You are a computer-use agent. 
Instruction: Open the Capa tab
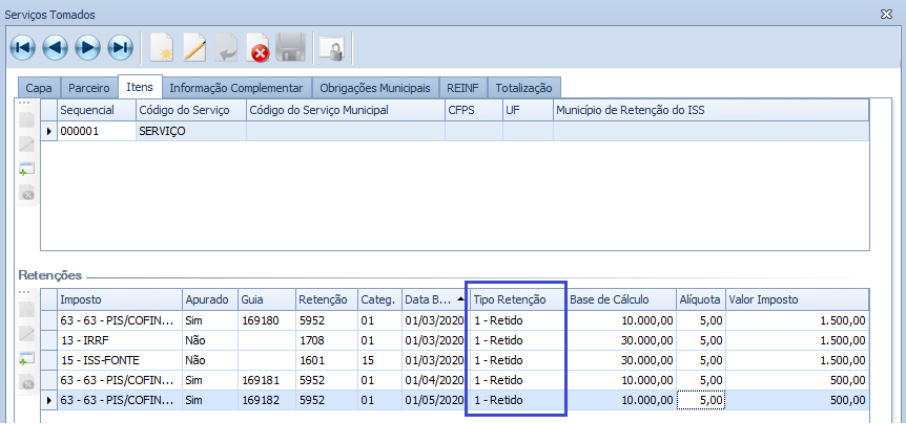[x=38, y=88]
